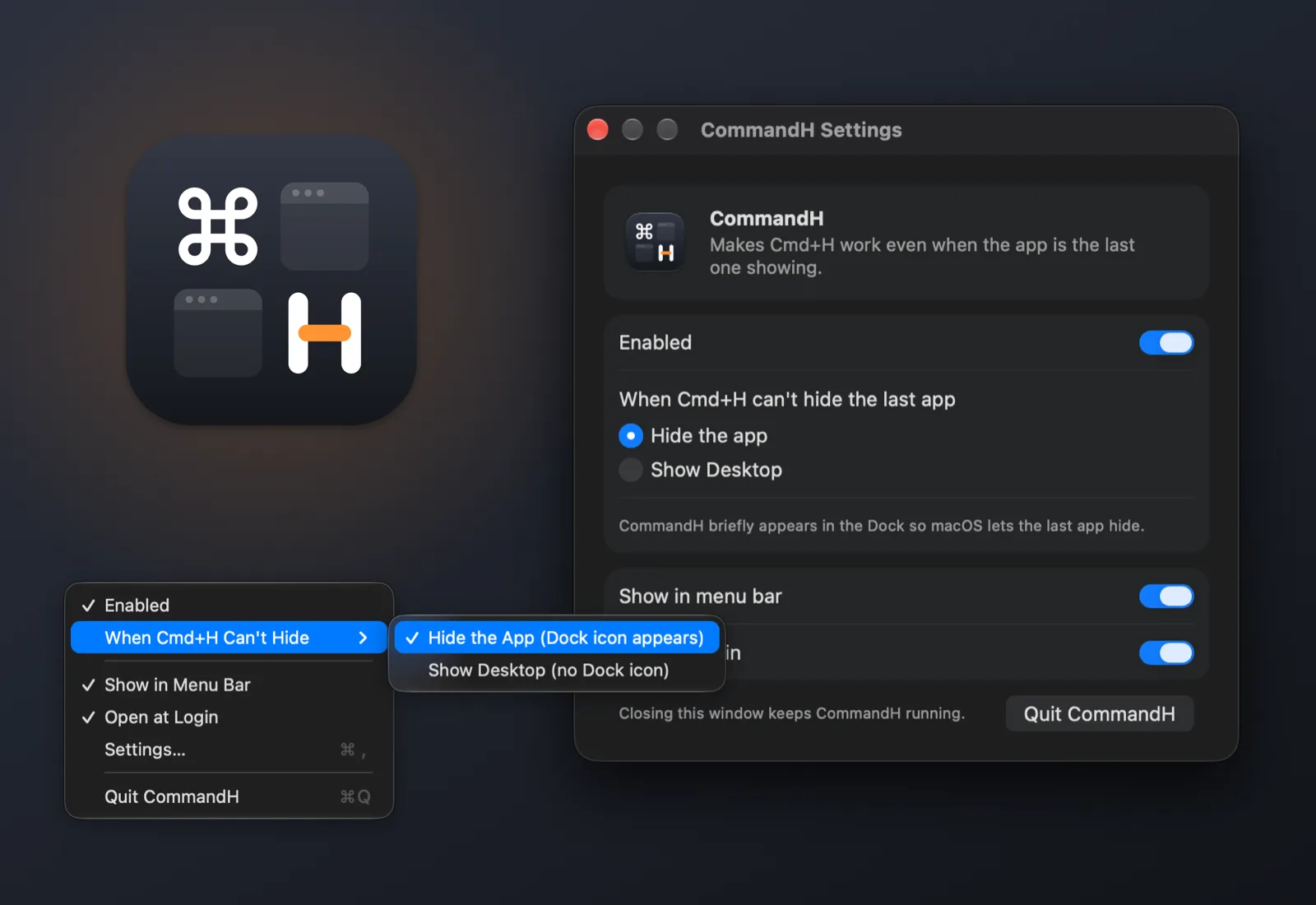Image resolution: width=1316 pixels, height=905 pixels.
Task: Minimize the CommandH Settings window
Action: click(x=633, y=130)
